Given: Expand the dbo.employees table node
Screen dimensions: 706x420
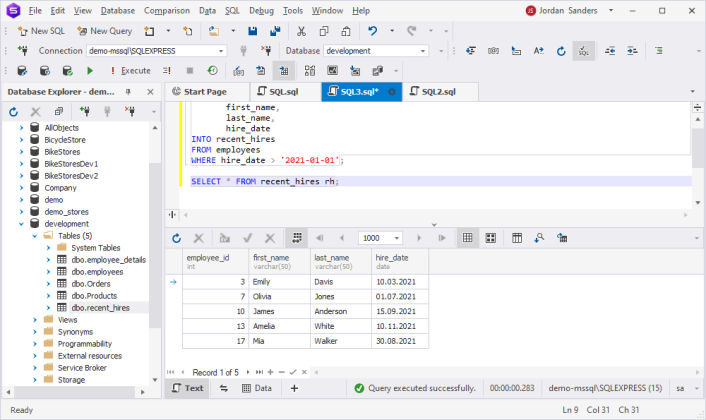Looking at the screenshot, I should tap(48, 272).
